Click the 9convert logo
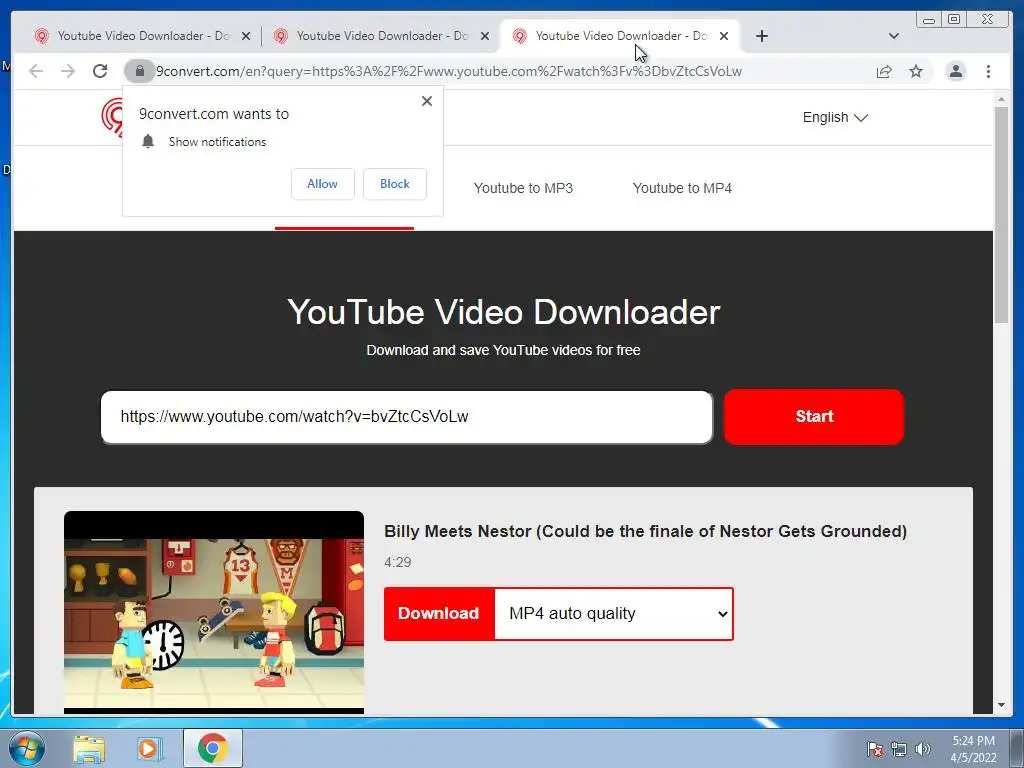 pyautogui.click(x=112, y=118)
